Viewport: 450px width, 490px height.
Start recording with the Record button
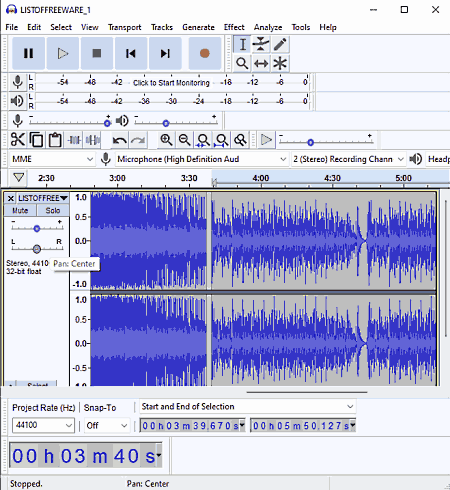[x=205, y=53]
